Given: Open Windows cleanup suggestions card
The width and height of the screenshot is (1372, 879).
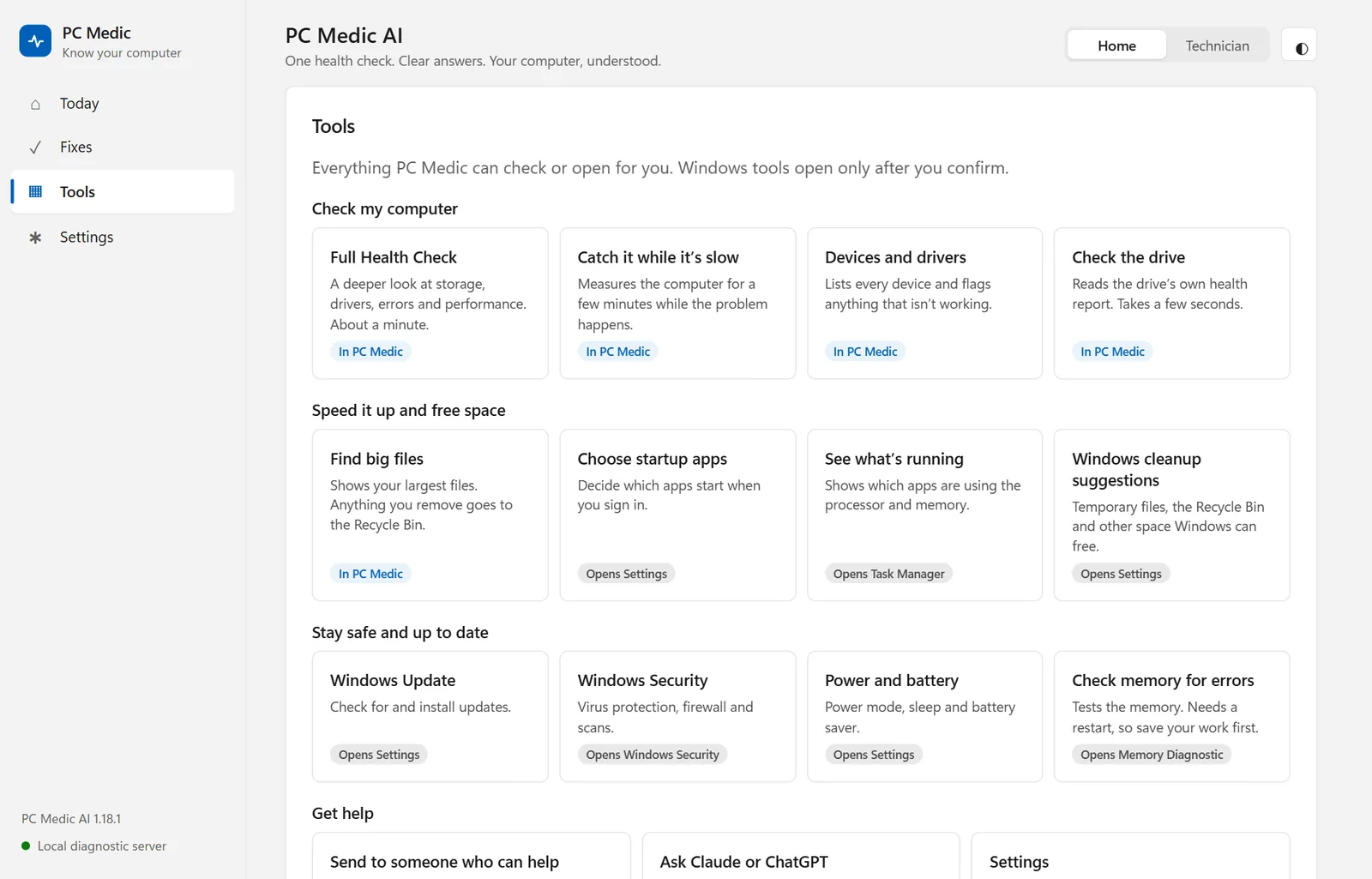Looking at the screenshot, I should pos(1171,515).
